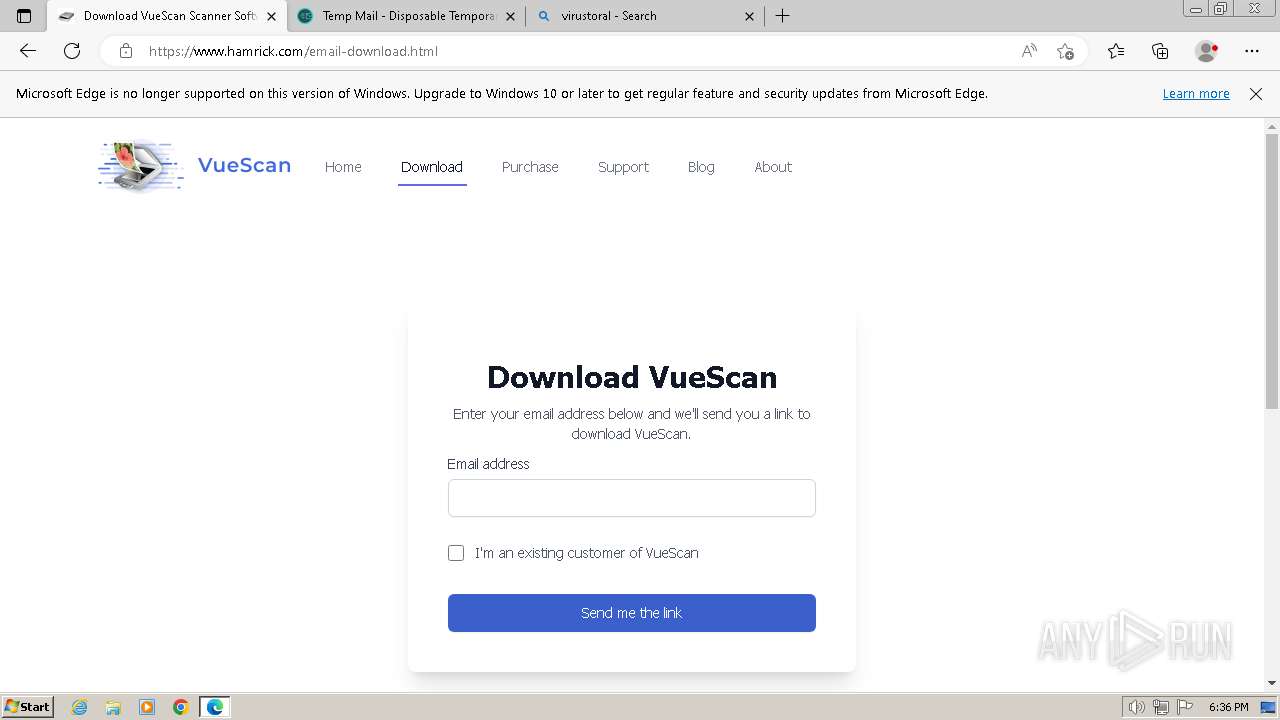Open the Windows Start button

click(x=28, y=707)
